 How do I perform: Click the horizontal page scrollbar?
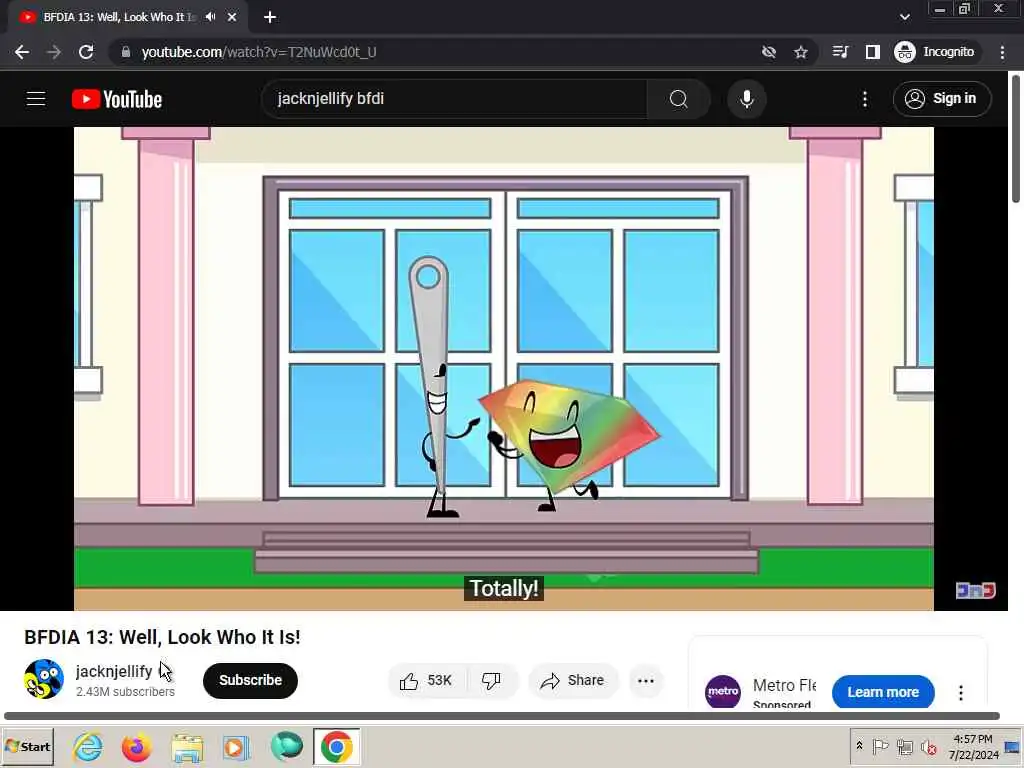[x=502, y=716]
